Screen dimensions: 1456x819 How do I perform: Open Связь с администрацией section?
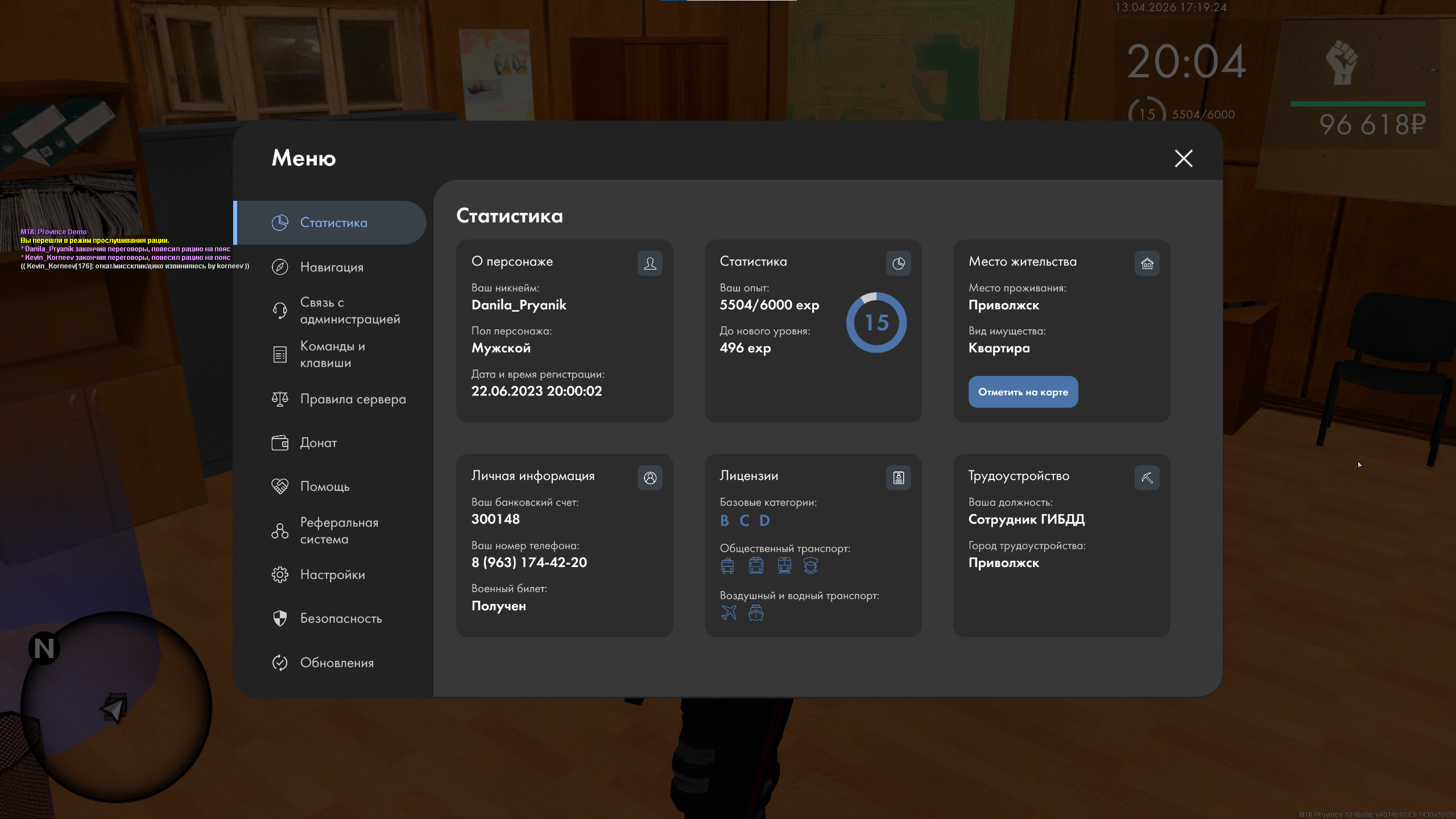click(x=349, y=311)
